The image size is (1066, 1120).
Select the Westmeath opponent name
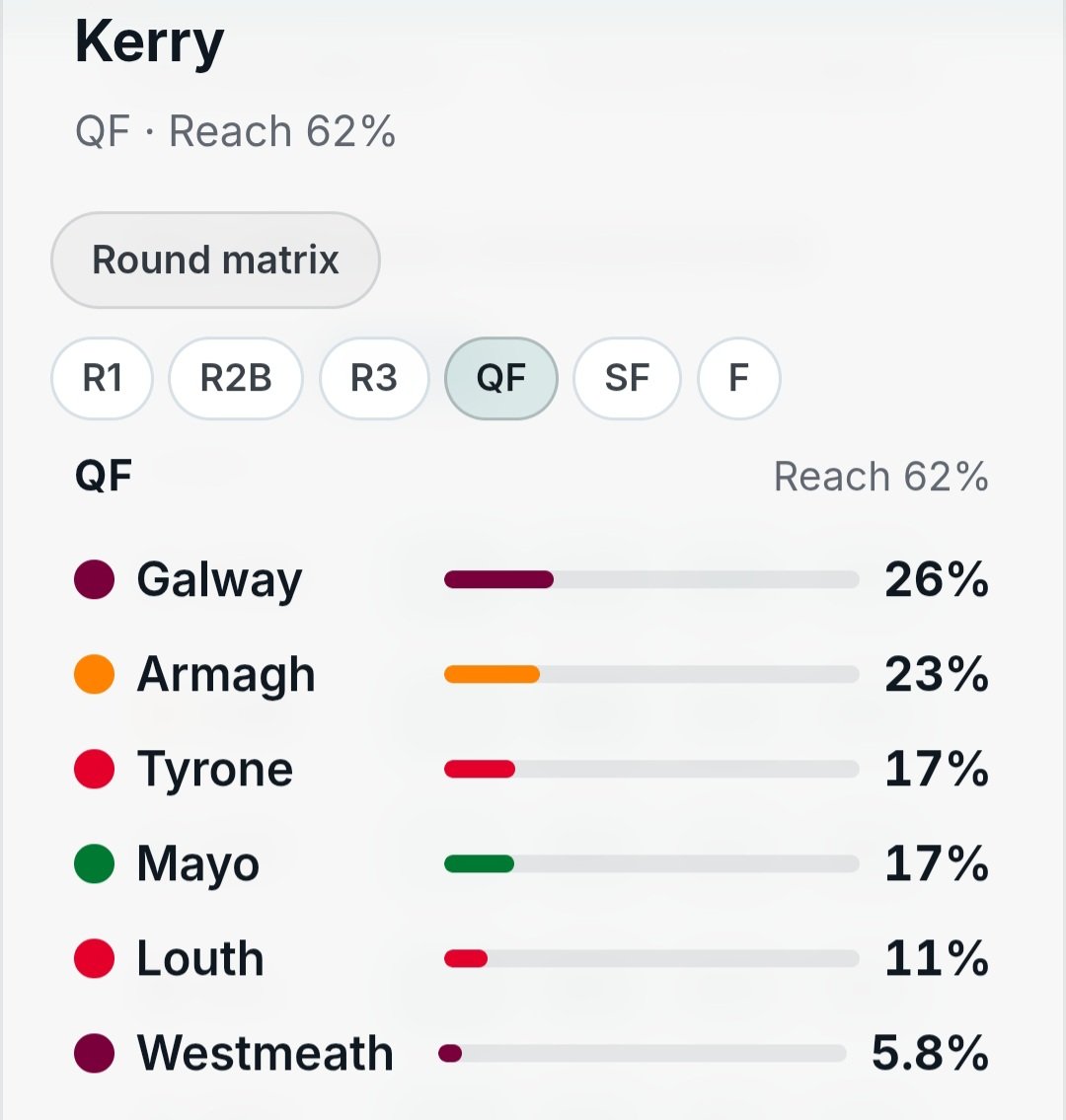[x=266, y=1053]
